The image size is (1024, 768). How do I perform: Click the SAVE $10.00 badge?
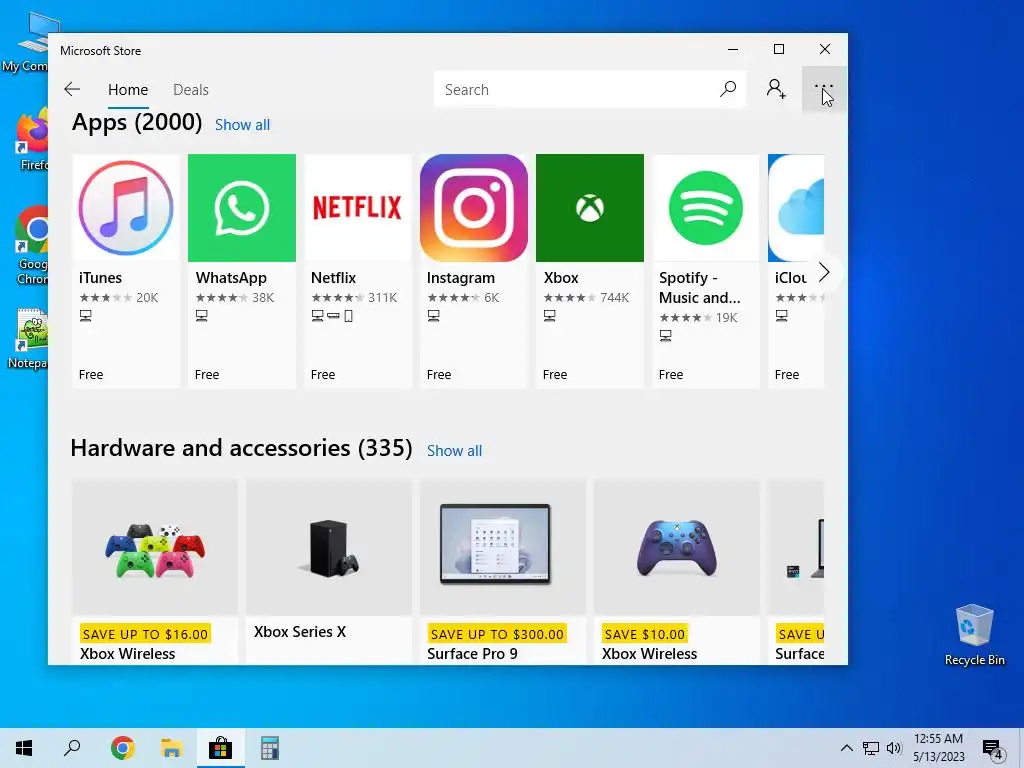[645, 633]
